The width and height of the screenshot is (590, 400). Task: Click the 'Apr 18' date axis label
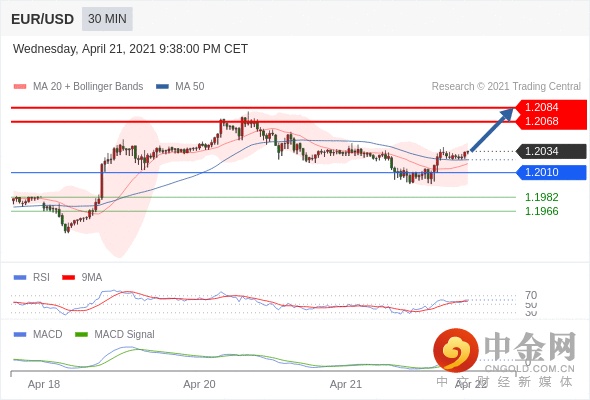(44, 384)
